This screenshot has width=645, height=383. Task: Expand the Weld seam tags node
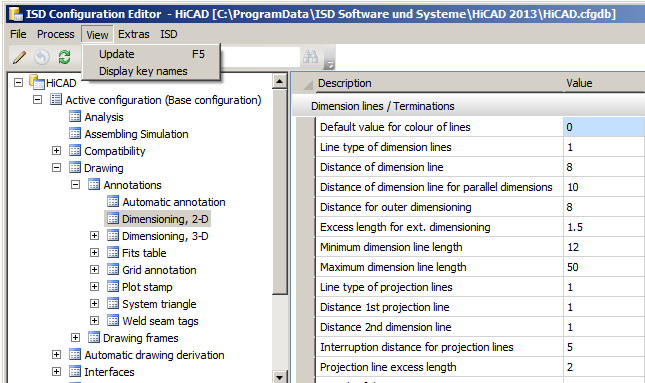point(94,320)
